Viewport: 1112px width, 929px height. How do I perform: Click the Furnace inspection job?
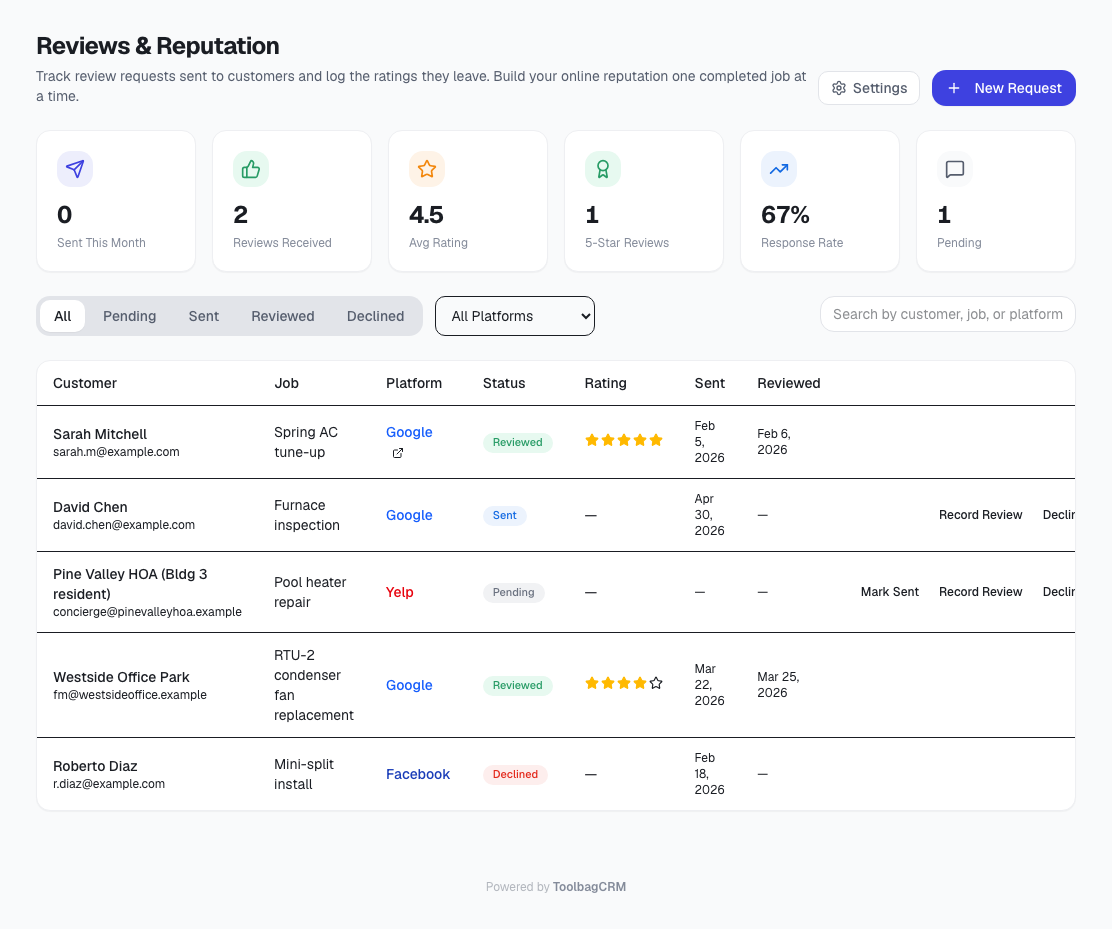pyautogui.click(x=307, y=515)
